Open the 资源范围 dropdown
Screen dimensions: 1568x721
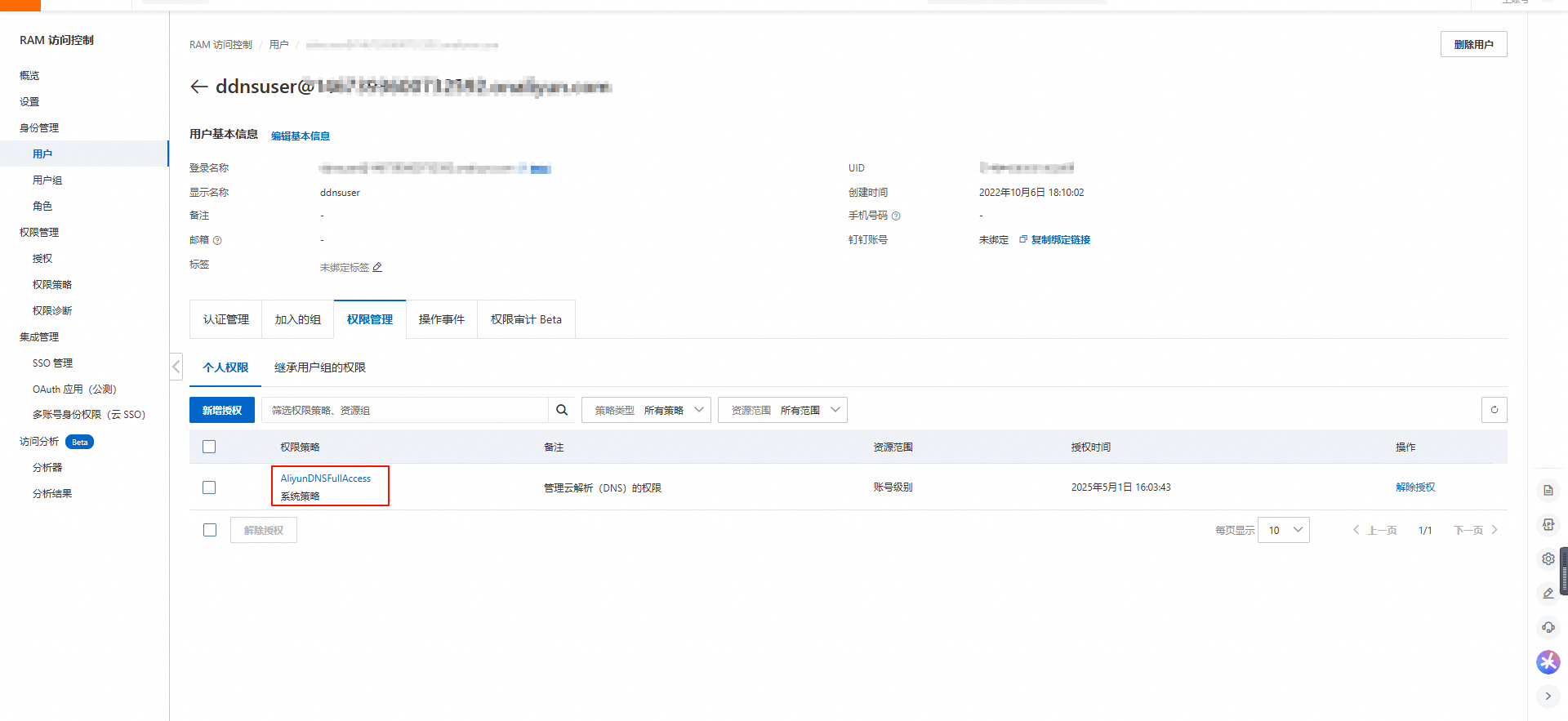(x=782, y=410)
